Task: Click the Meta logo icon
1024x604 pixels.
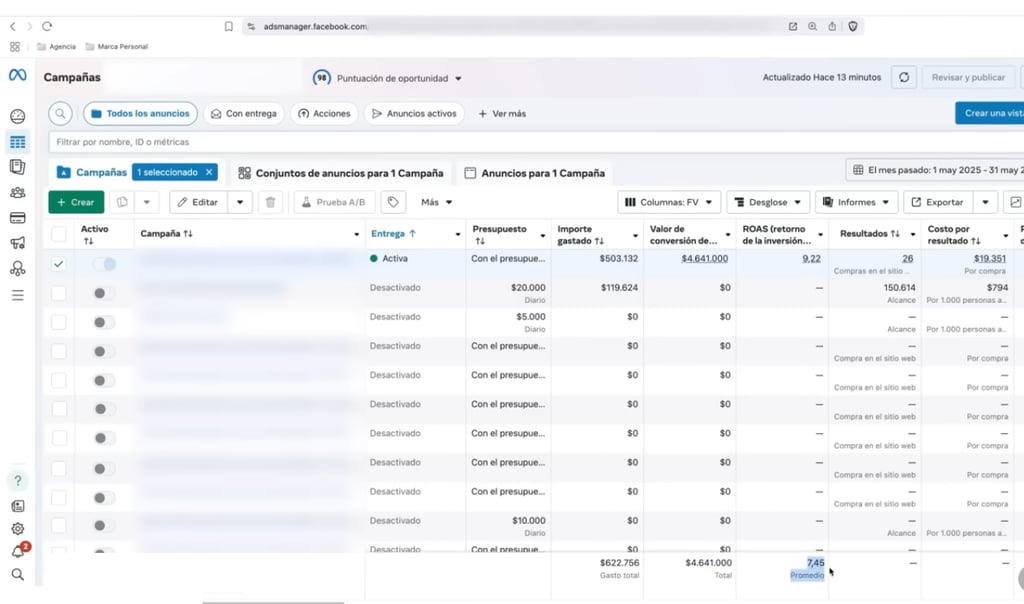Action: (17, 76)
